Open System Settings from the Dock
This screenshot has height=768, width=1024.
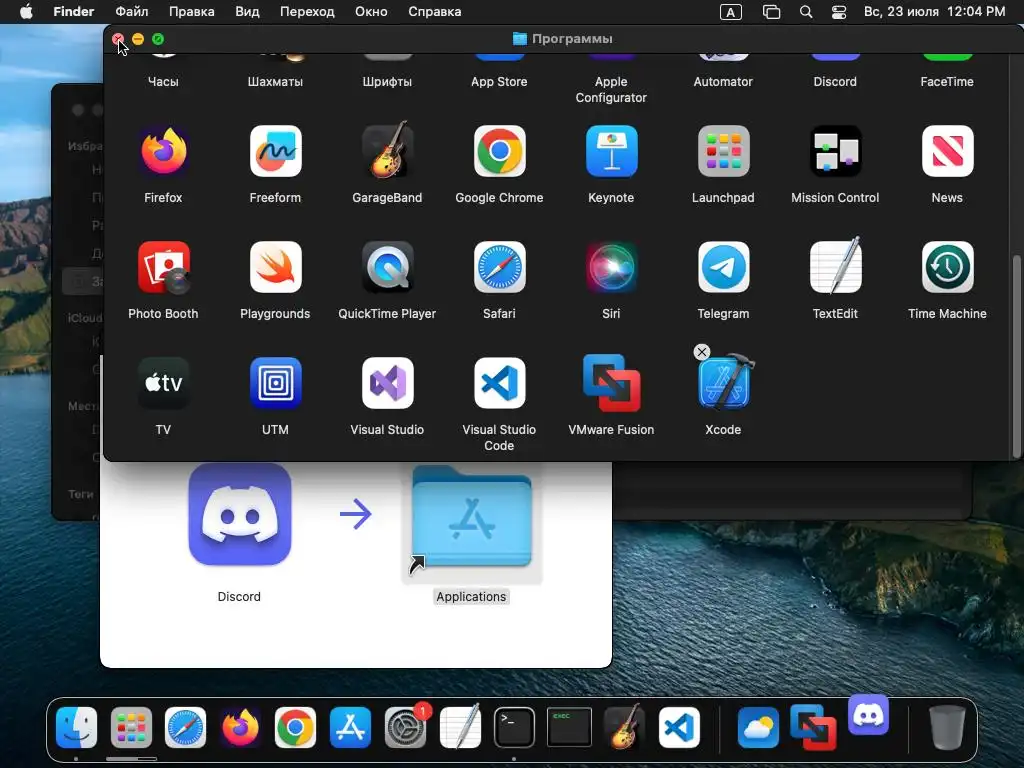click(x=406, y=728)
